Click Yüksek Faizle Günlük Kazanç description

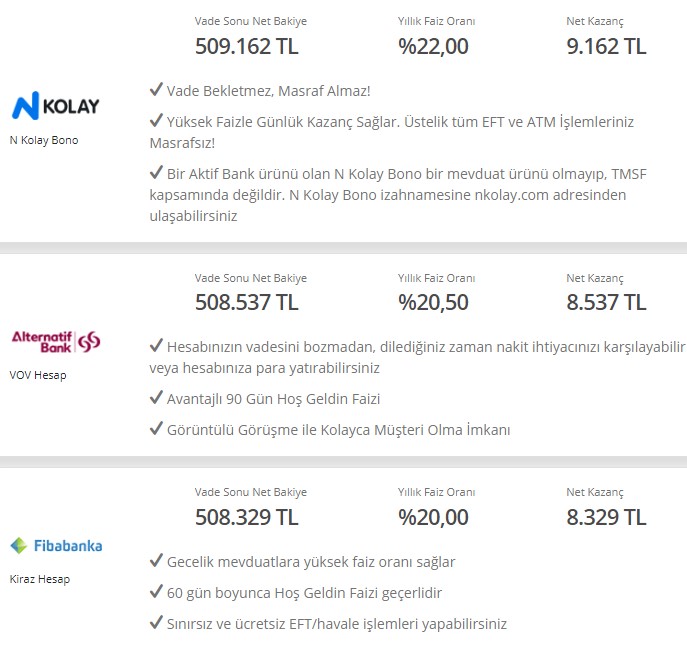click(x=392, y=132)
